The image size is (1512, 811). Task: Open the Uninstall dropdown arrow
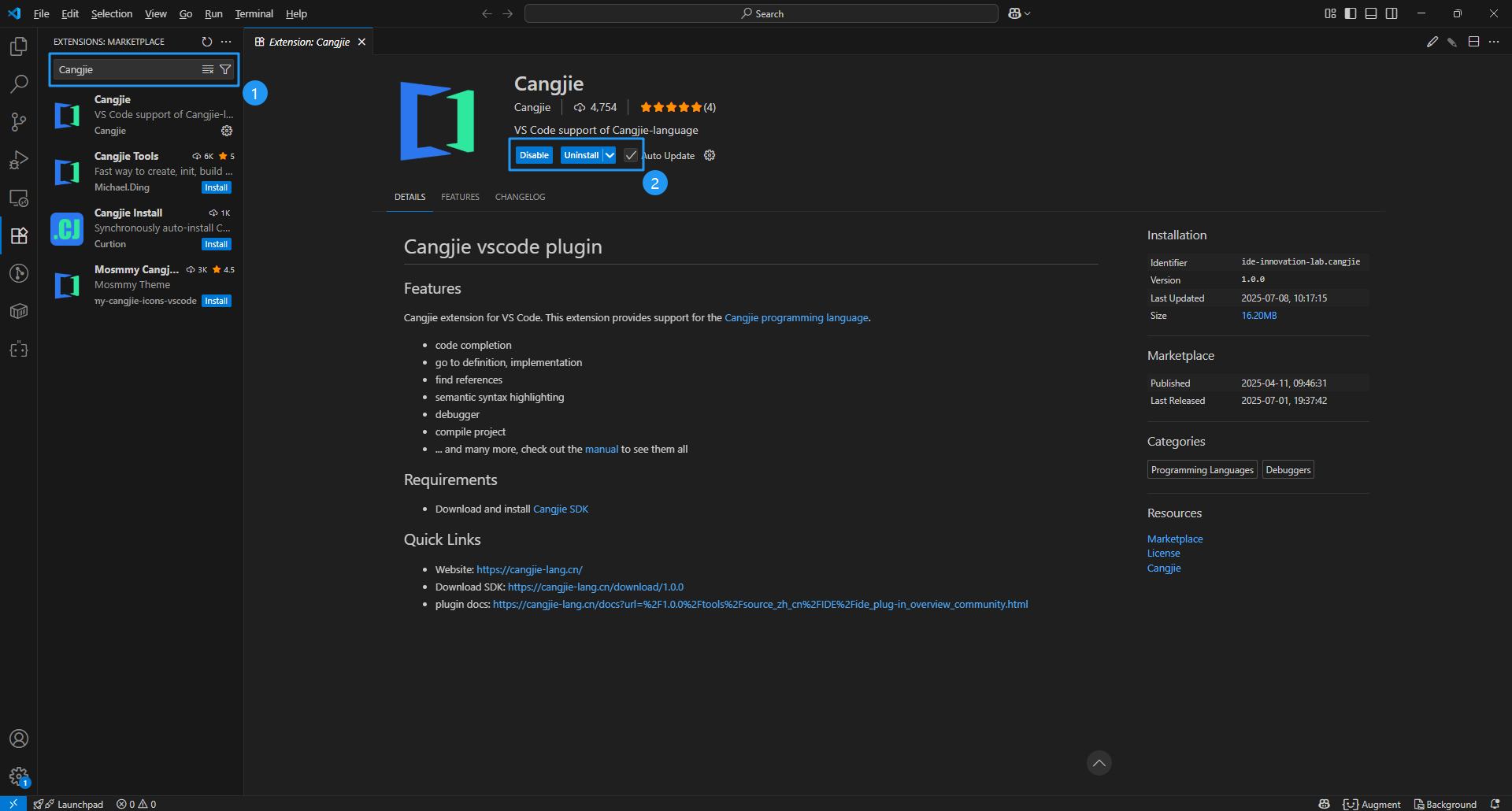coord(610,155)
